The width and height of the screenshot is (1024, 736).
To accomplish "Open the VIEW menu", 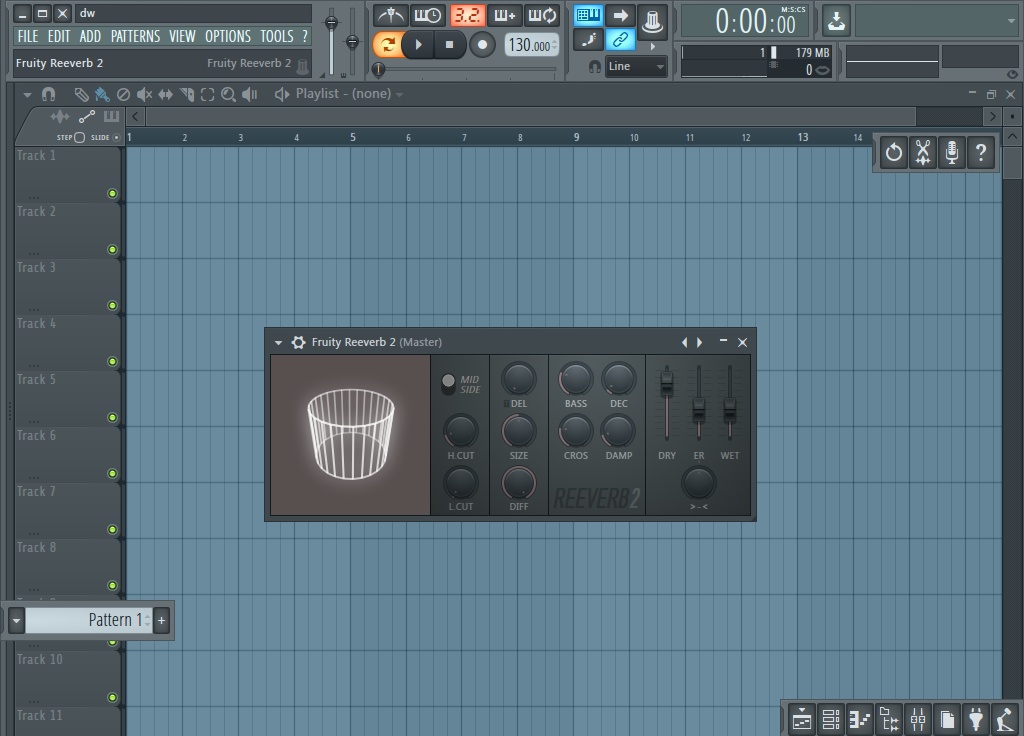I will [x=182, y=37].
